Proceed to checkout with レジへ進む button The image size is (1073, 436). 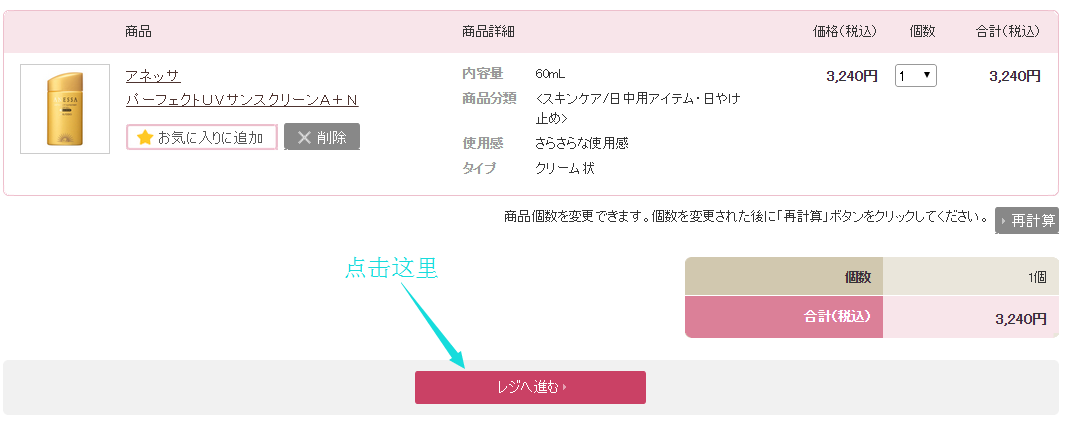pyautogui.click(x=530, y=387)
